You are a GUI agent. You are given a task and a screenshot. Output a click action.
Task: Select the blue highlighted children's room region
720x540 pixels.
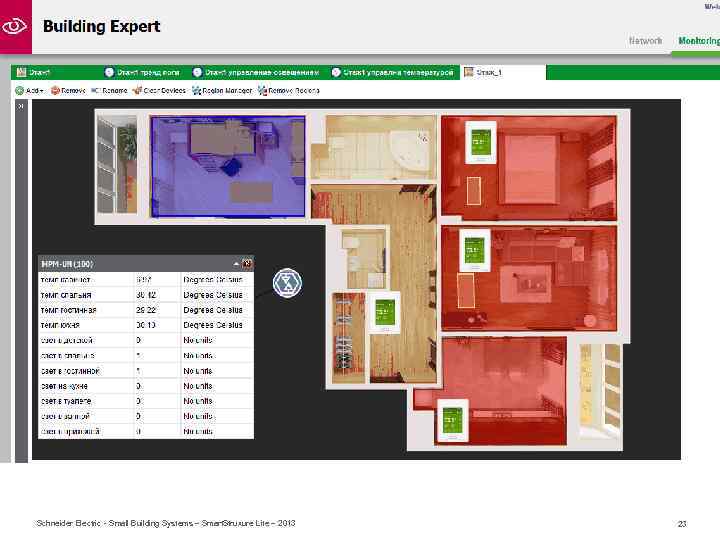click(x=228, y=166)
